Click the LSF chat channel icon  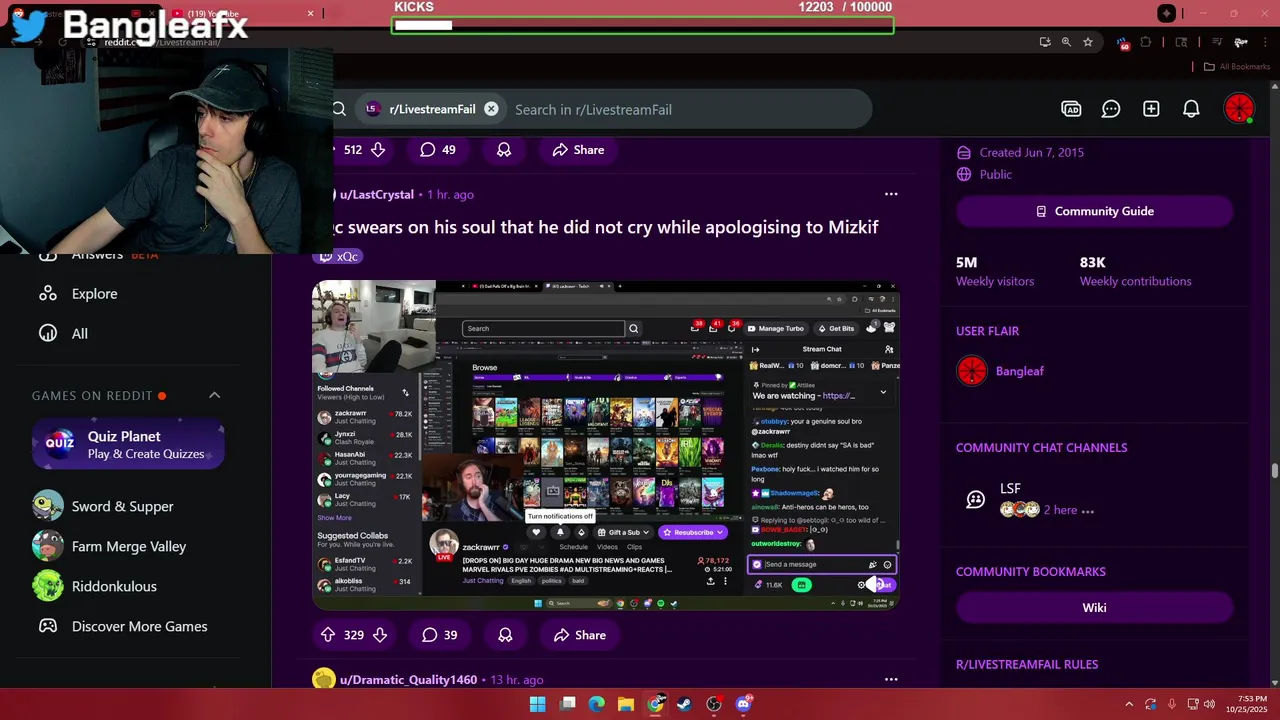[976, 499]
